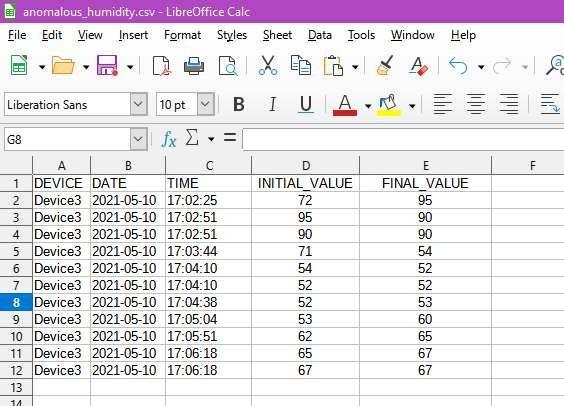This screenshot has height=406, width=564.
Task: Open the Function Wizard fx icon
Action: coord(169,139)
